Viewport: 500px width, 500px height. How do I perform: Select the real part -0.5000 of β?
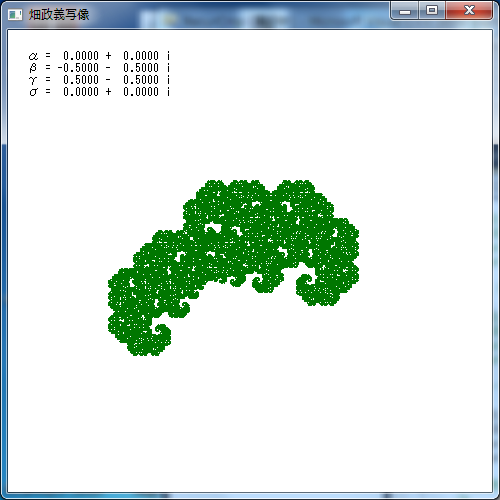[78, 68]
